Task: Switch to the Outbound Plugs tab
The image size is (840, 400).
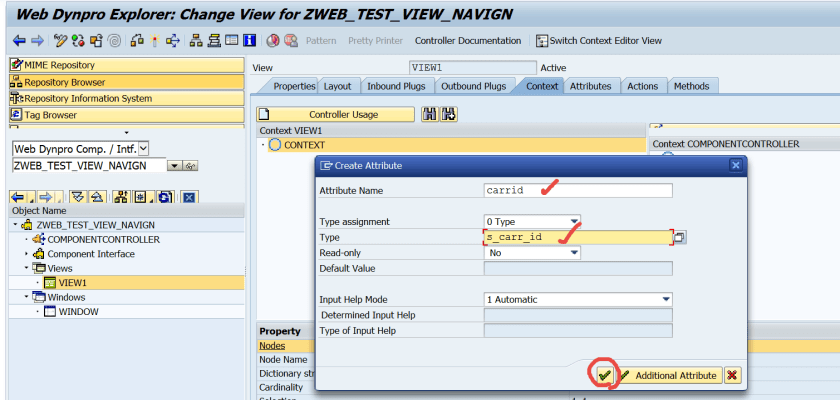Action: [474, 86]
